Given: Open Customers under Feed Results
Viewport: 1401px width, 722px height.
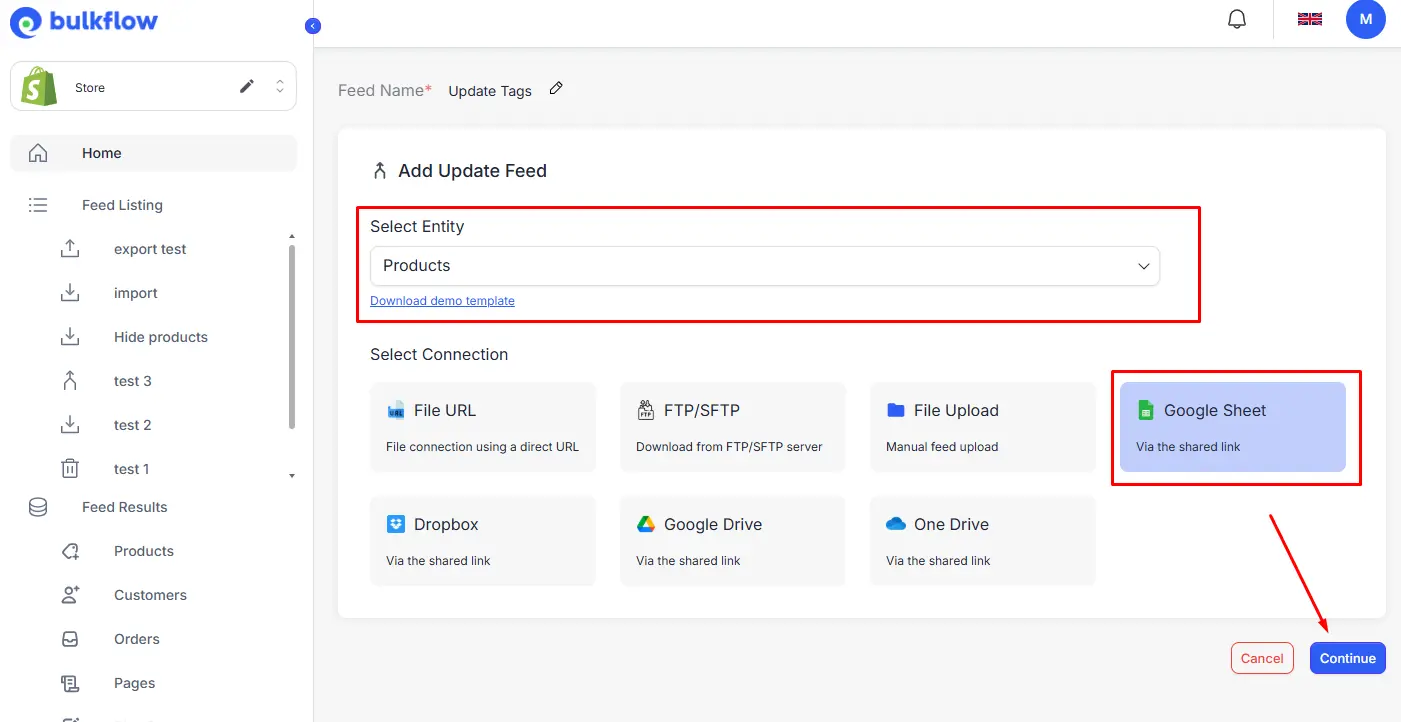Looking at the screenshot, I should (x=150, y=595).
